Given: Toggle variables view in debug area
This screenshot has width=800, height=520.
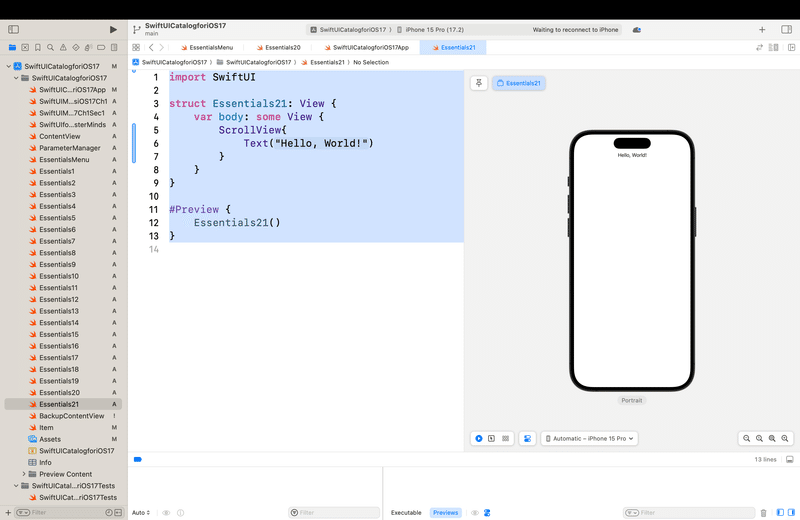Looking at the screenshot, I should [780, 513].
